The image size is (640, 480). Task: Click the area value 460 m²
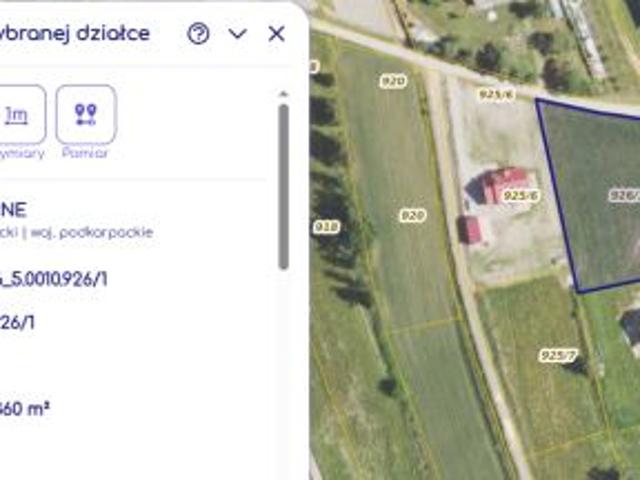(24, 408)
